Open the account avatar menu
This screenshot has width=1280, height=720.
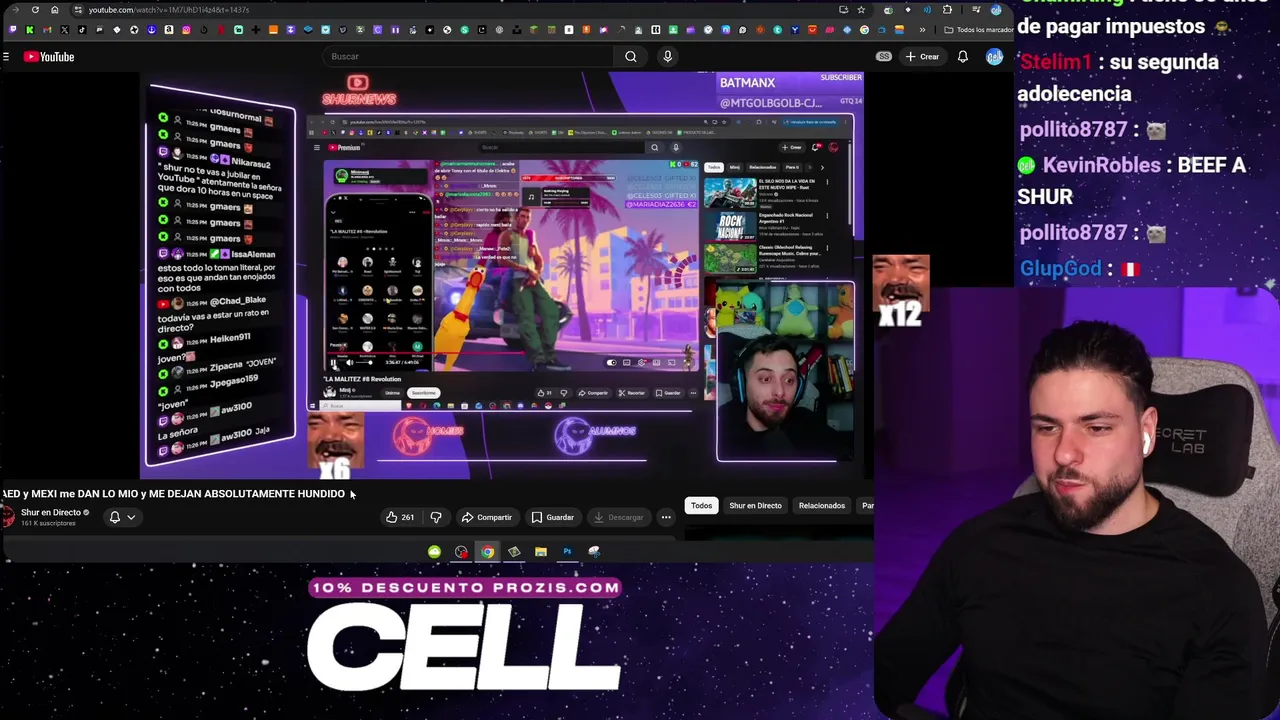994,57
